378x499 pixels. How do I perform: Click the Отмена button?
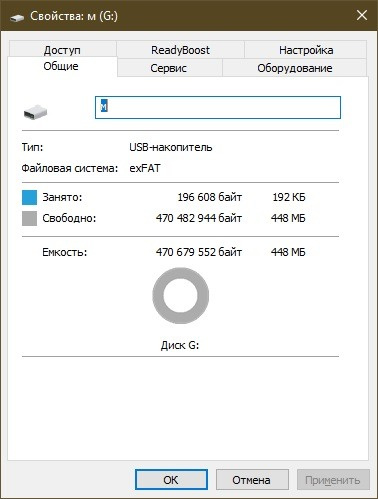coord(252,480)
